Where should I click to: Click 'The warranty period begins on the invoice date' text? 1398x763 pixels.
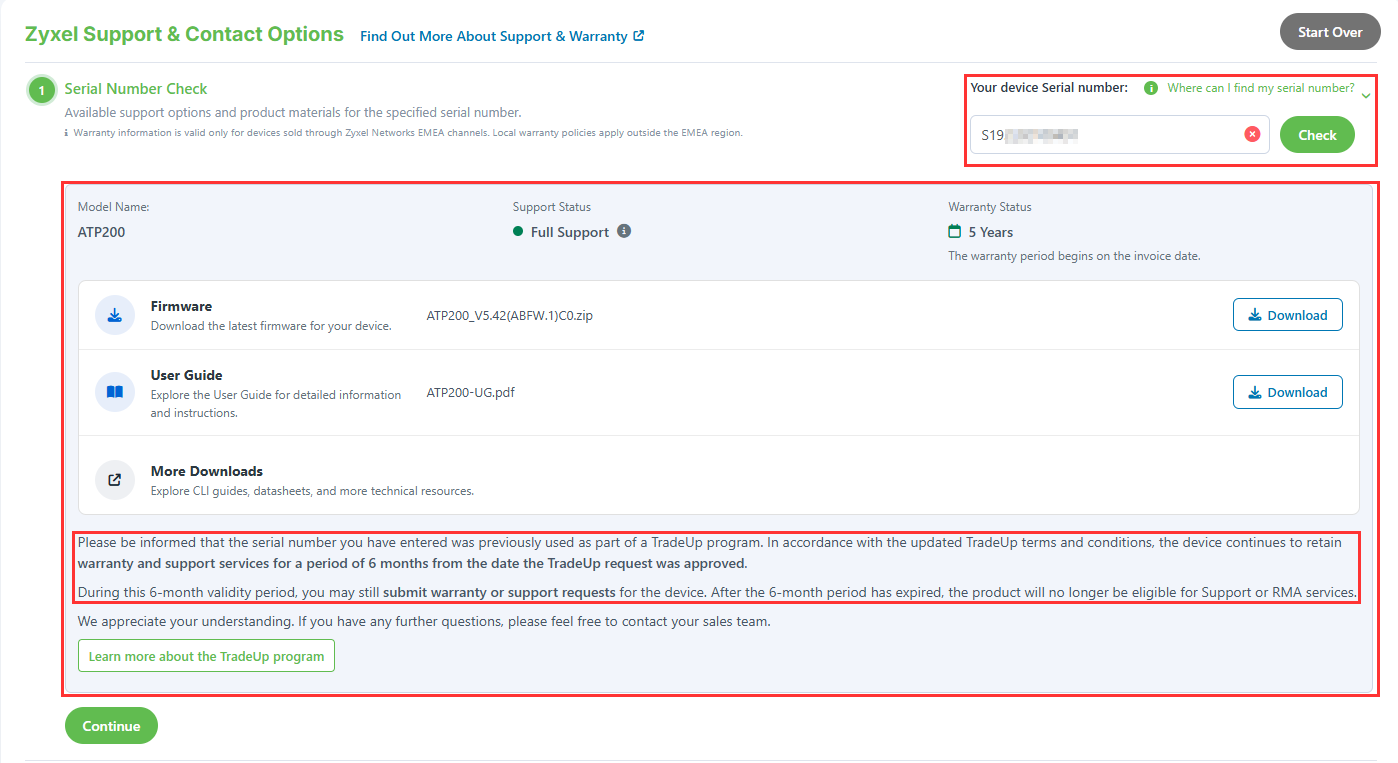click(x=1074, y=256)
